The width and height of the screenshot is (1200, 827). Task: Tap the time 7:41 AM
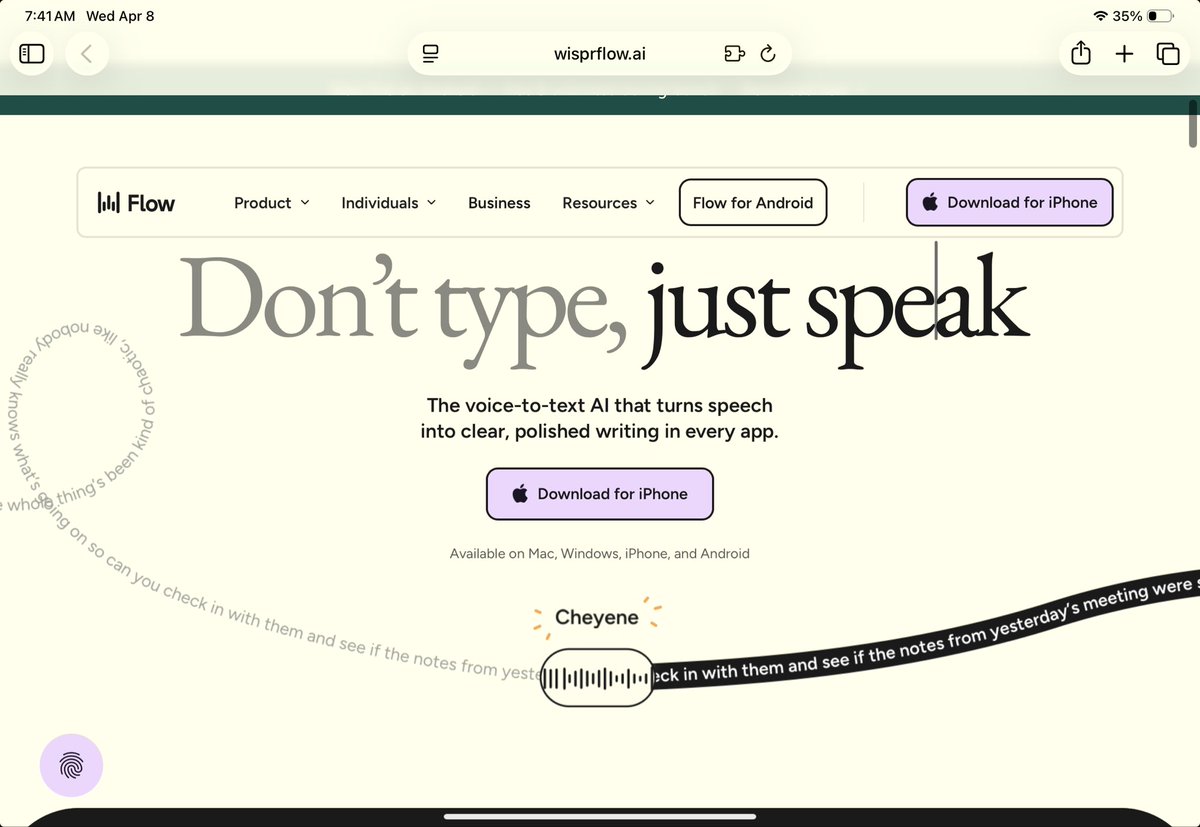tap(49, 17)
